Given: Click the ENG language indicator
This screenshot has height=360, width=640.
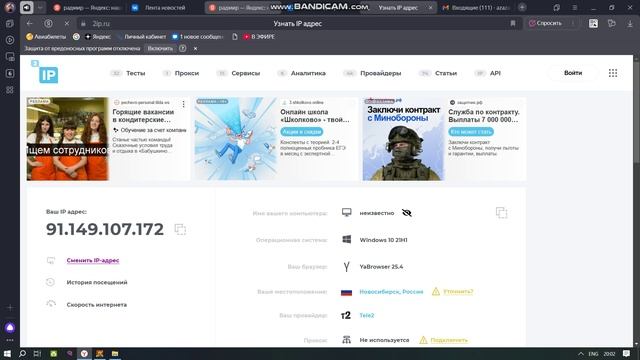Looking at the screenshot, I should (593, 353).
